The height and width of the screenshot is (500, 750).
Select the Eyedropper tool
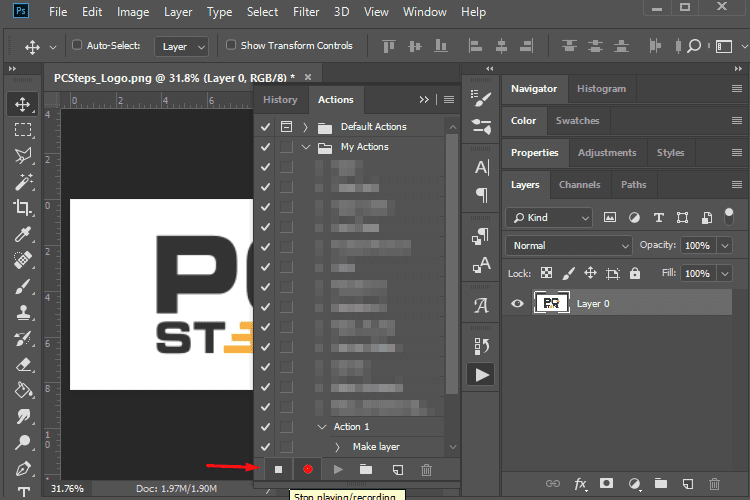pyautogui.click(x=22, y=234)
